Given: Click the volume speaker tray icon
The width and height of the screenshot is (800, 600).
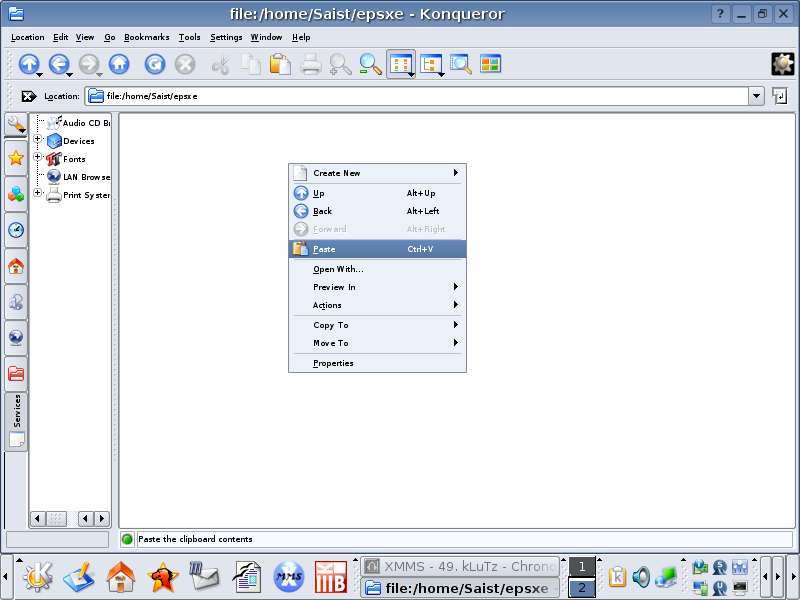Looking at the screenshot, I should point(641,577).
